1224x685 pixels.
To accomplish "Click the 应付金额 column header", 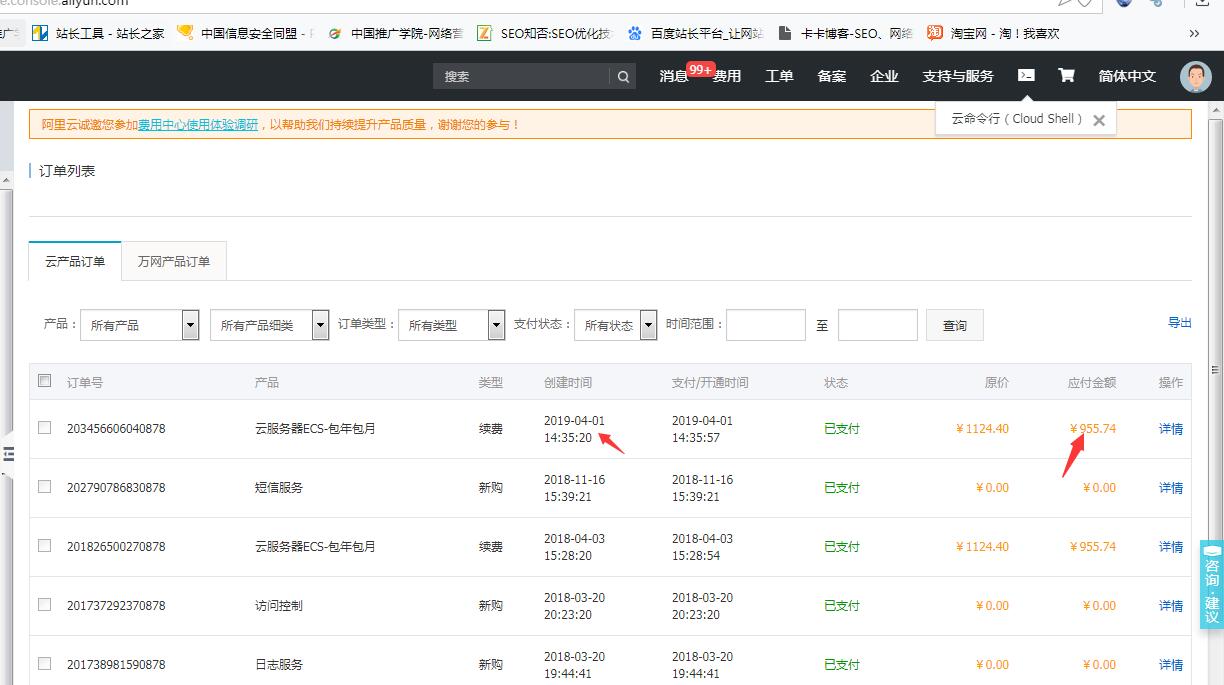I will pyautogui.click(x=1092, y=383).
